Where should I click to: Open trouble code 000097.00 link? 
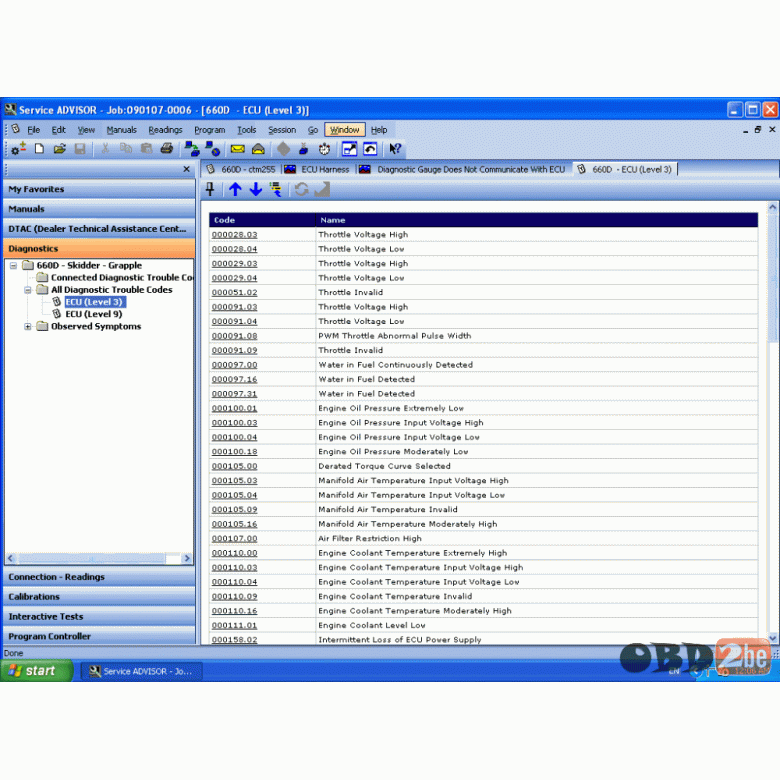point(234,365)
